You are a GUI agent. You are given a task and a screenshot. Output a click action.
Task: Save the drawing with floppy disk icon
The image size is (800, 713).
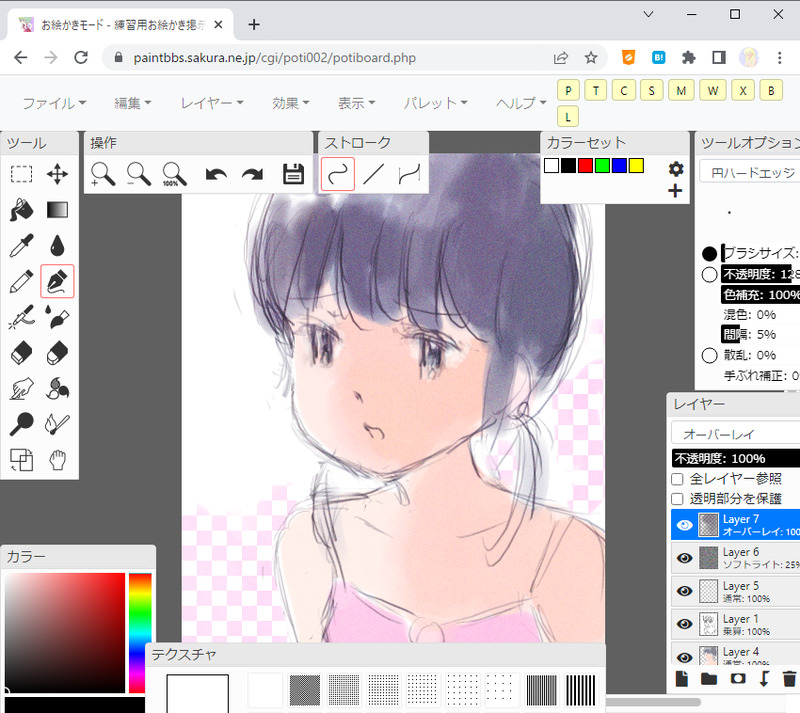click(x=293, y=174)
